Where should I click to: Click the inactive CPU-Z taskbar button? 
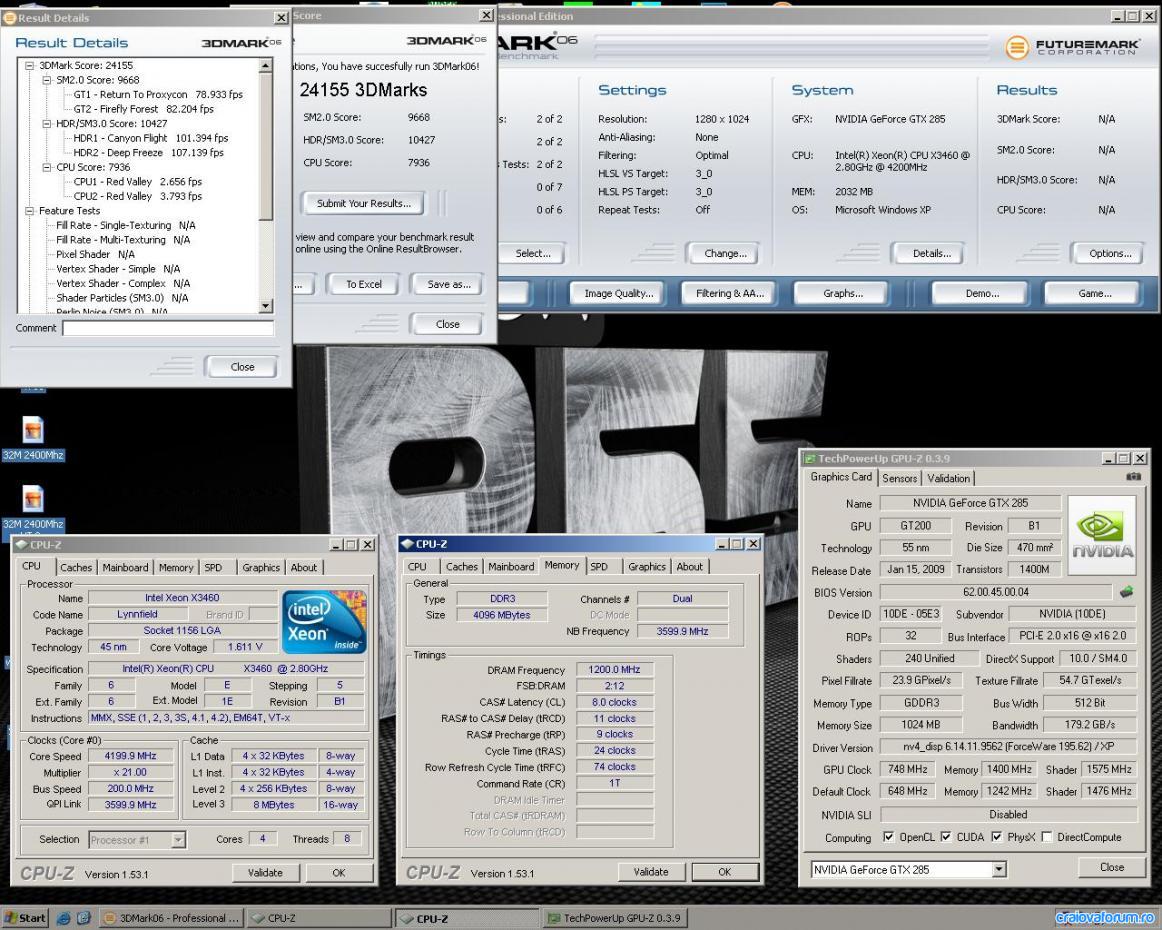319,918
